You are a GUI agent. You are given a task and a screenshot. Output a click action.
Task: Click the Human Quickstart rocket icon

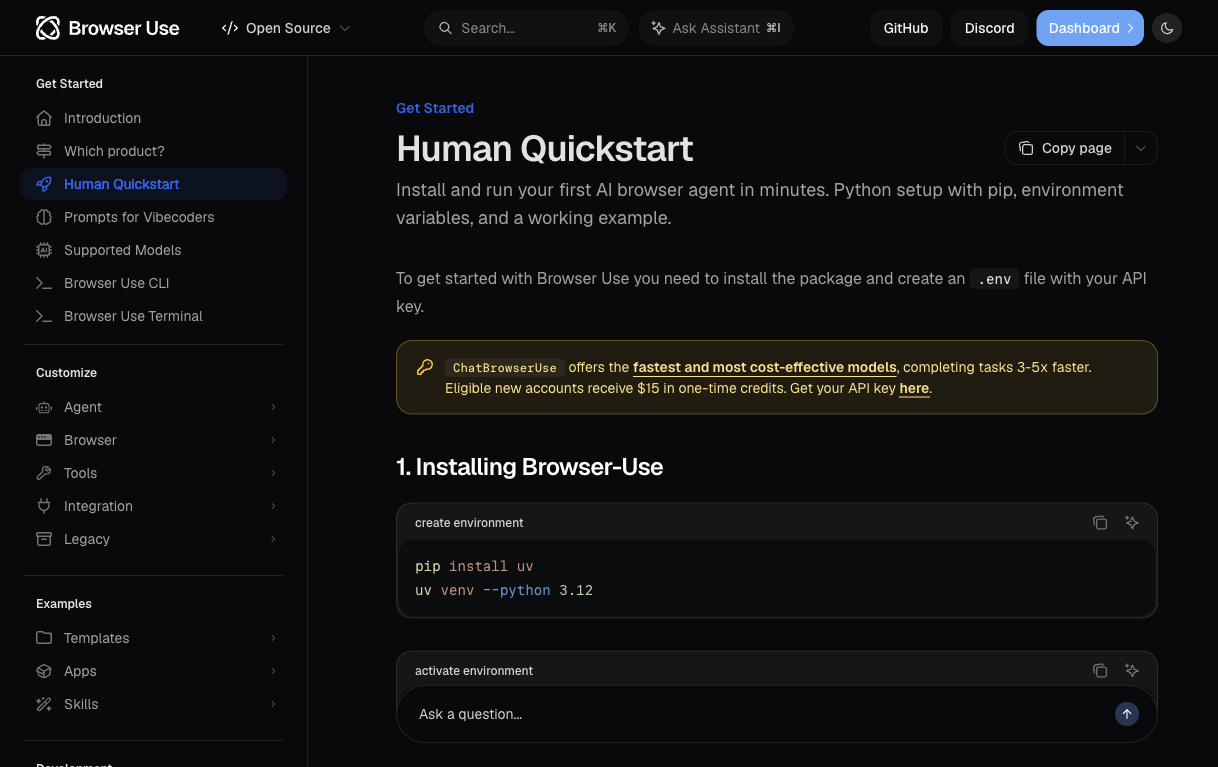pos(44,184)
